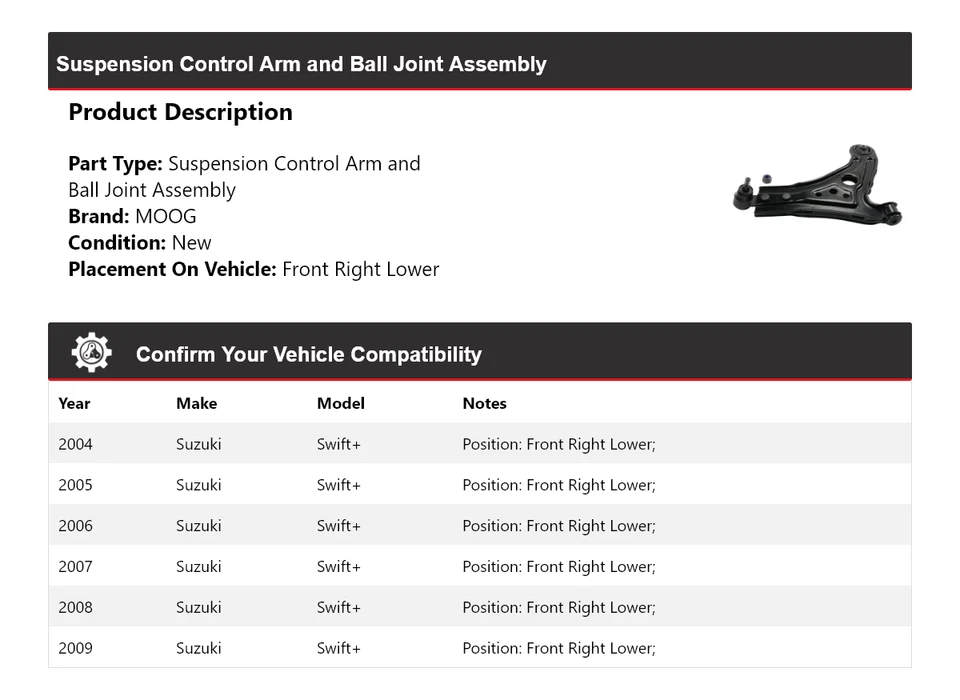Click the Confirm Your Vehicle Compatibility heading

pos(308,354)
